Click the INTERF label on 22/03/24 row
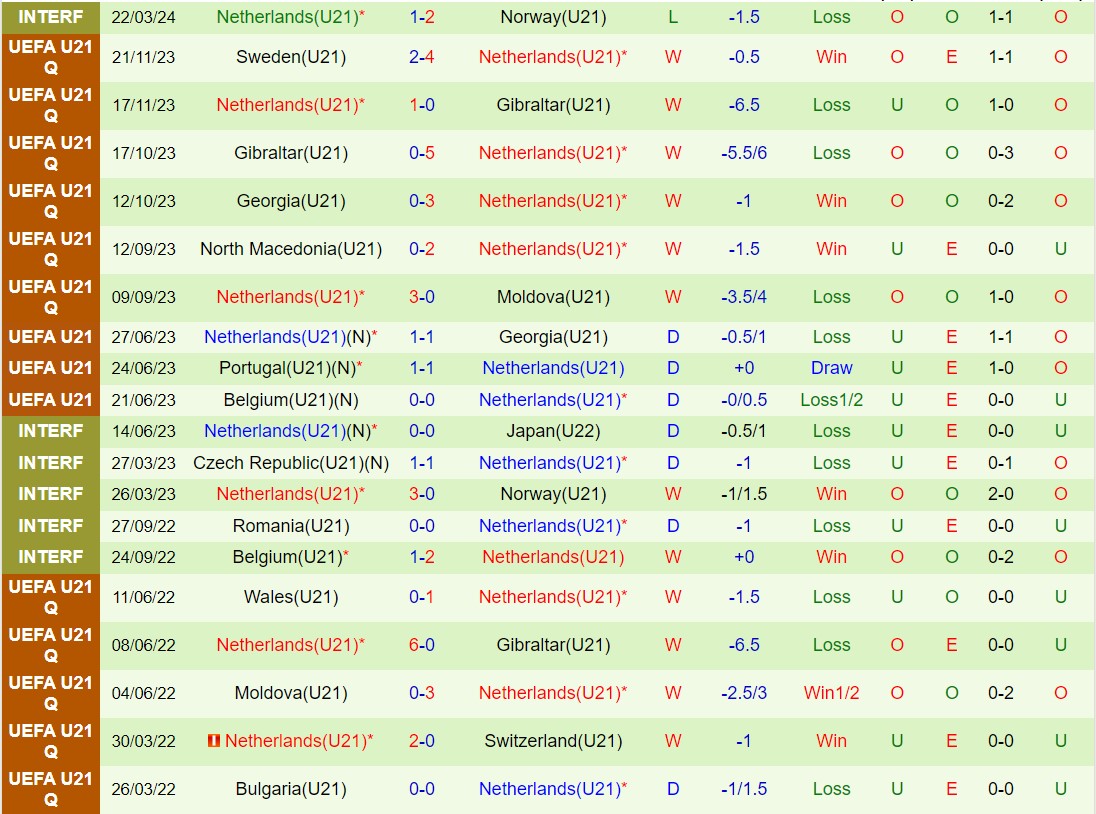Screen dimensions: 1096x814 coord(50,17)
